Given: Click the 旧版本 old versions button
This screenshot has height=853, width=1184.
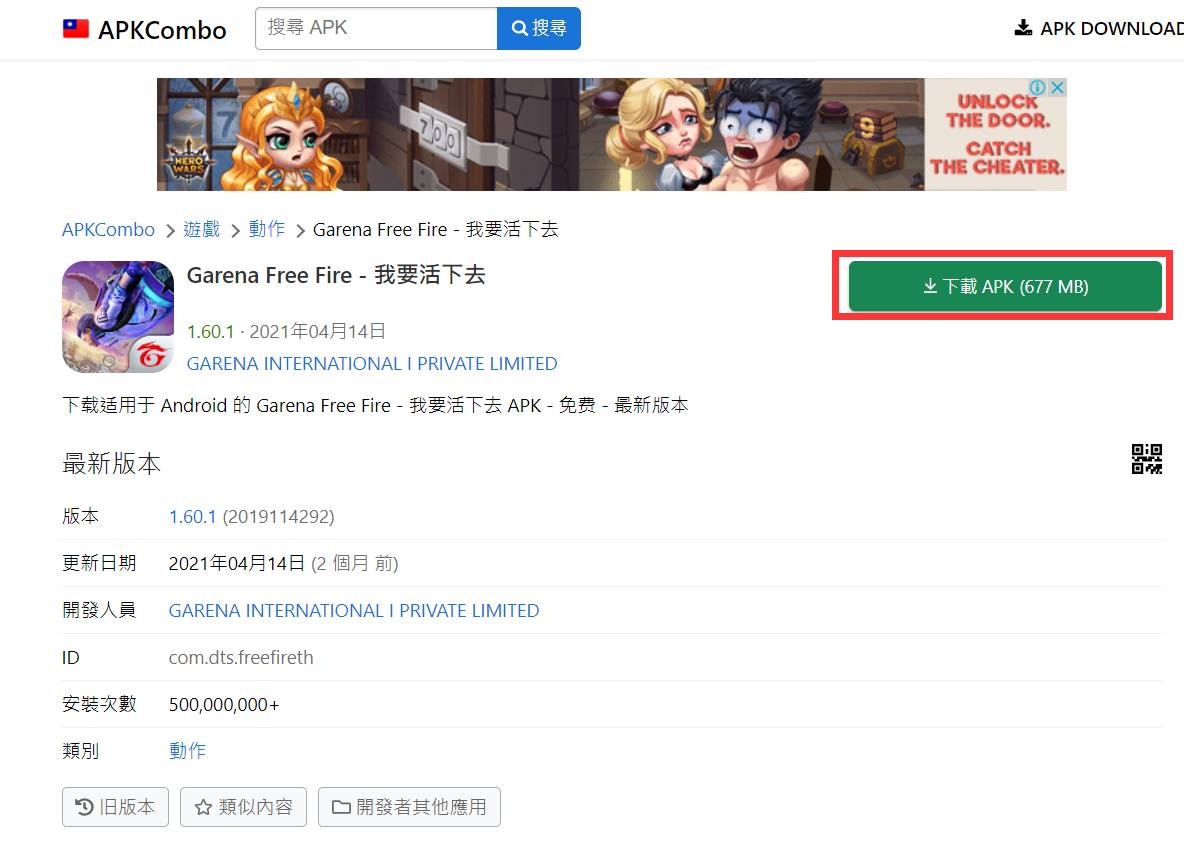Looking at the screenshot, I should [x=116, y=807].
